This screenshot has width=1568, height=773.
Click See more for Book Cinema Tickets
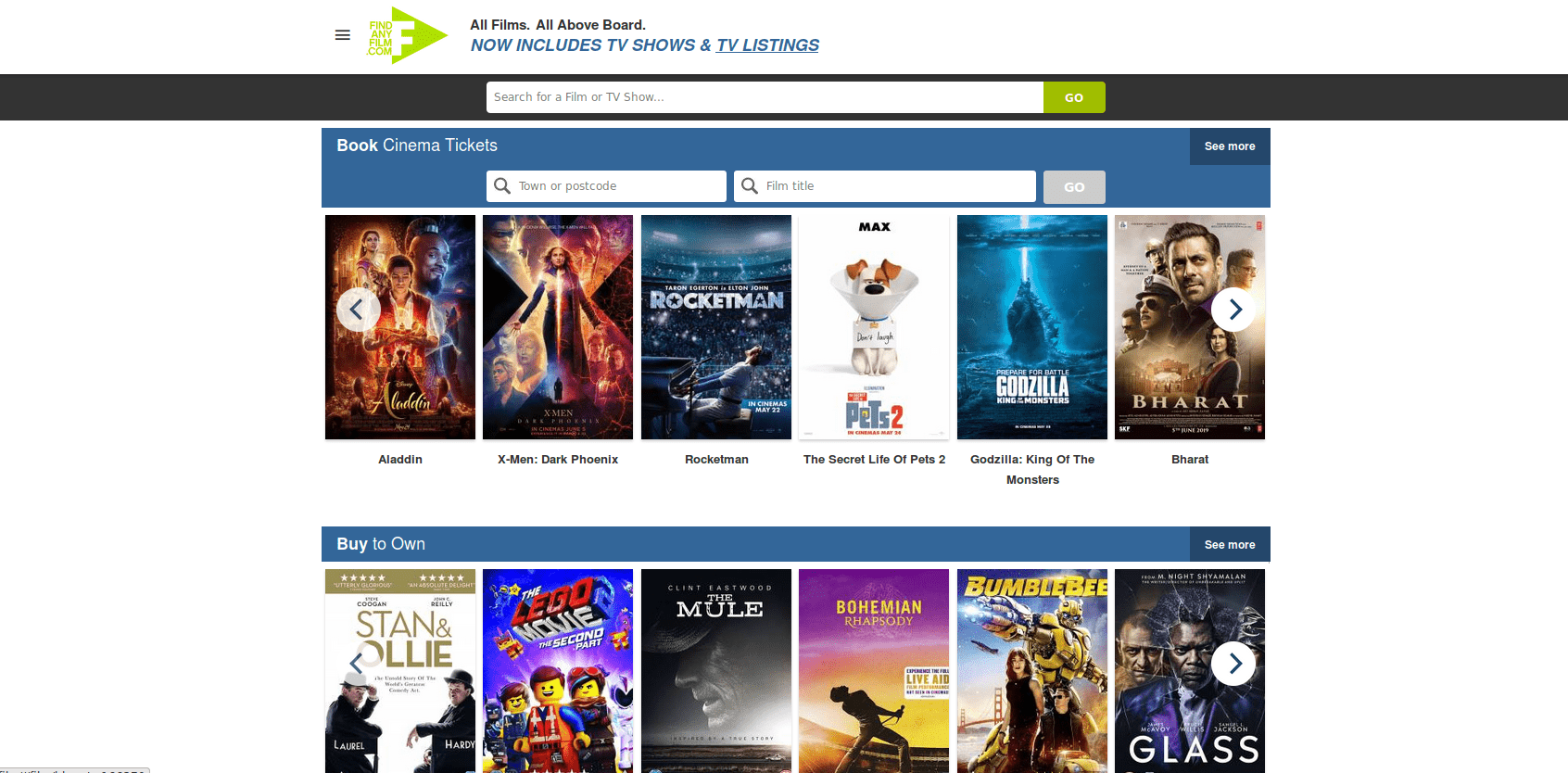click(1230, 146)
